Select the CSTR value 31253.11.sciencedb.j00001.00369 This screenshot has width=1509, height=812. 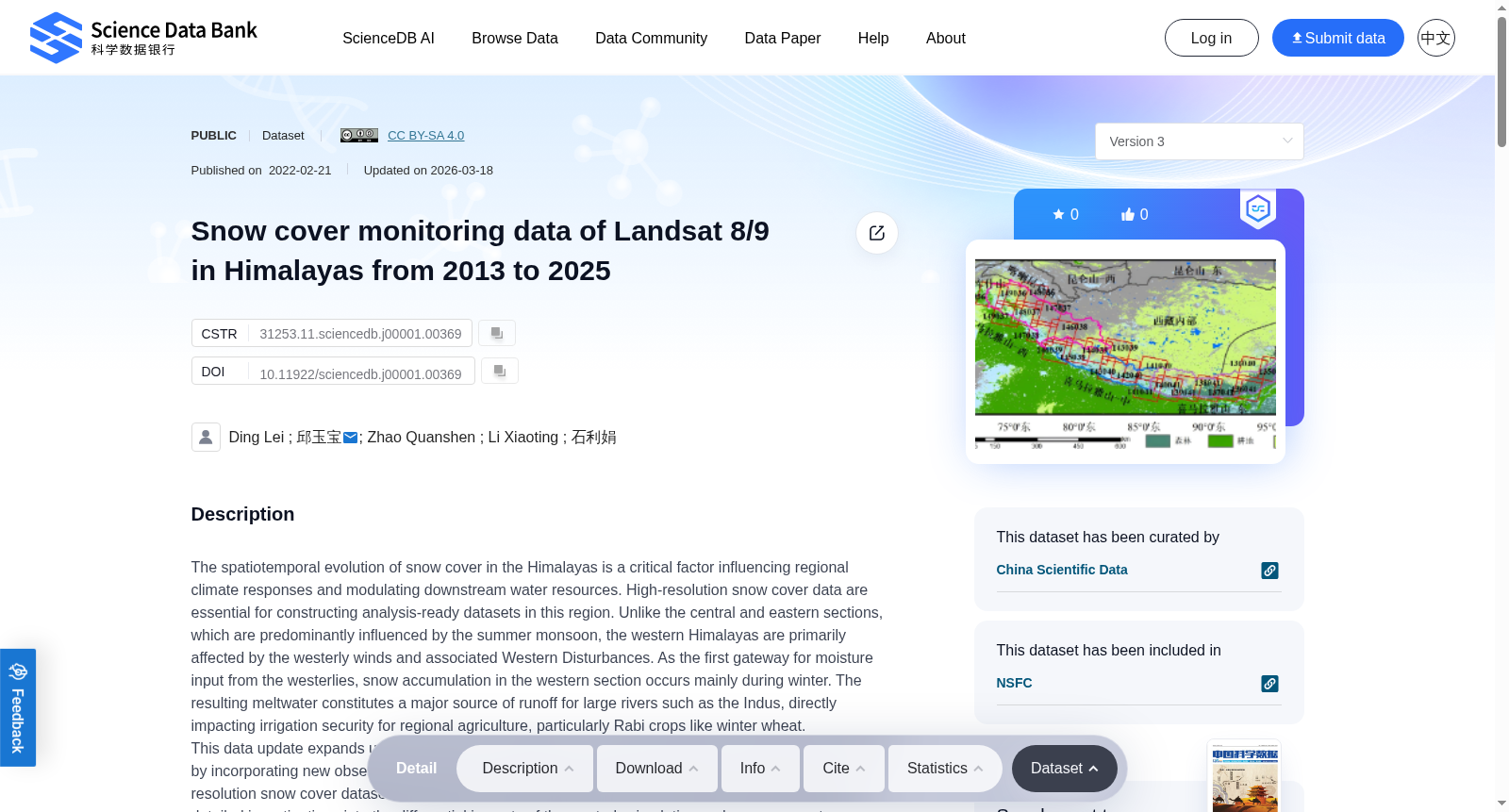[x=361, y=334]
